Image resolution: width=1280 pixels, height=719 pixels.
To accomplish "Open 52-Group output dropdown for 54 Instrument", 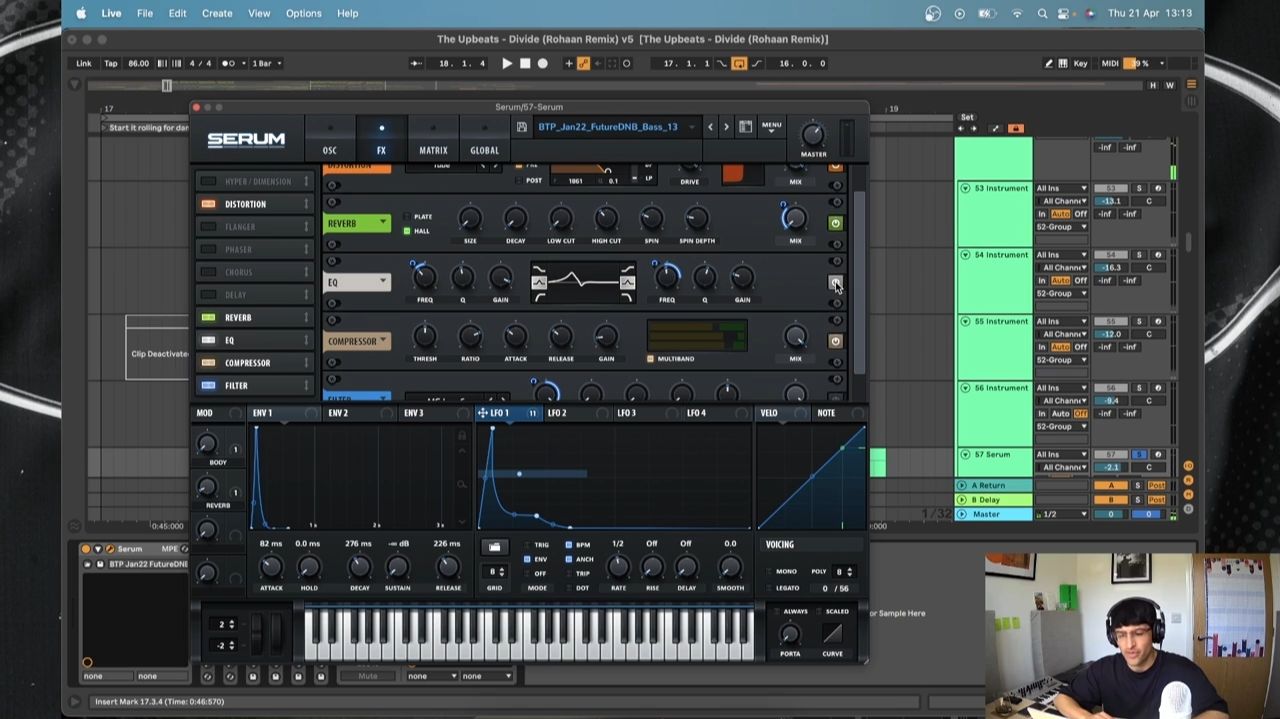I will [1061, 293].
